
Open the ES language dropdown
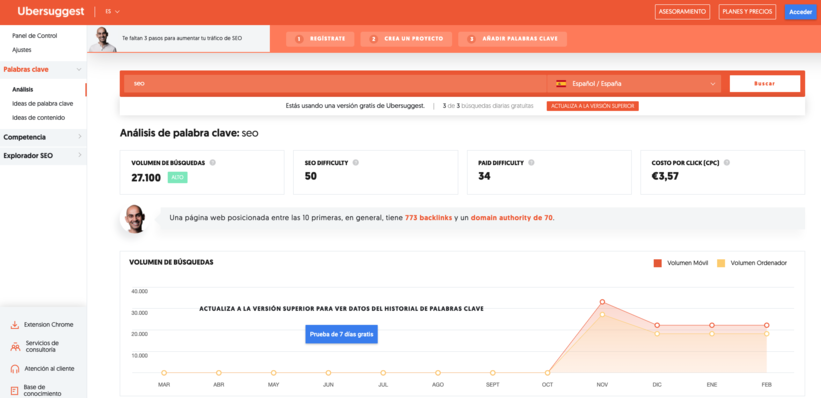pos(112,12)
